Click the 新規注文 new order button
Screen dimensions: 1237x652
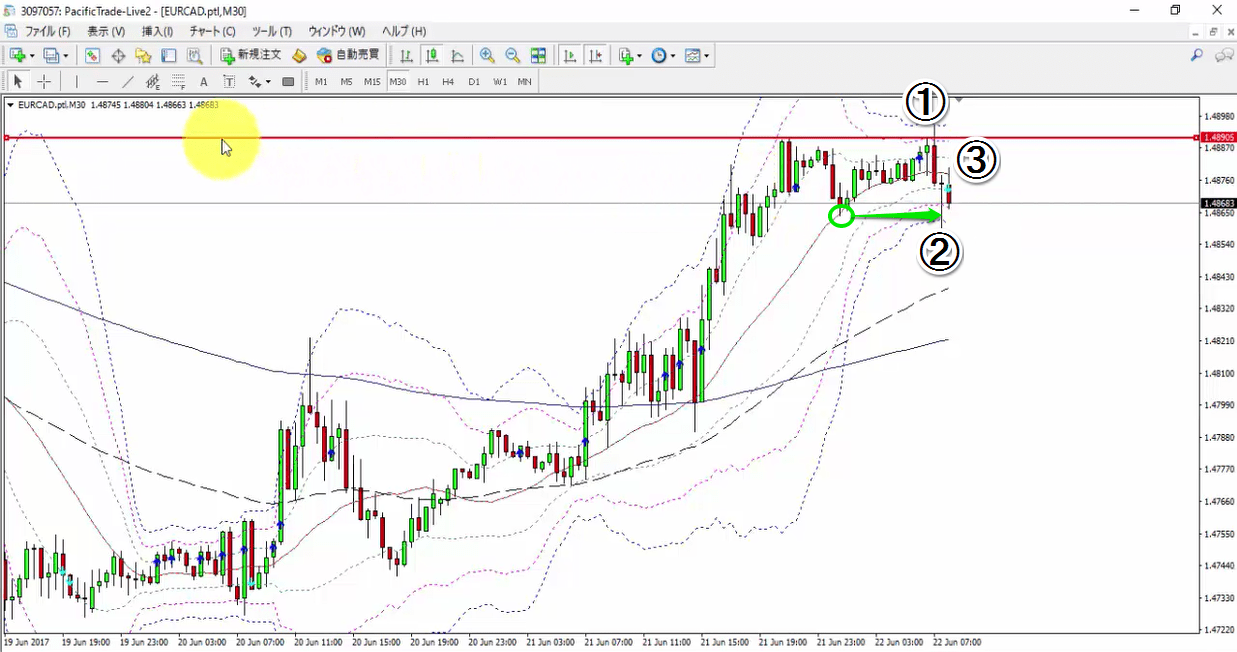coord(251,56)
